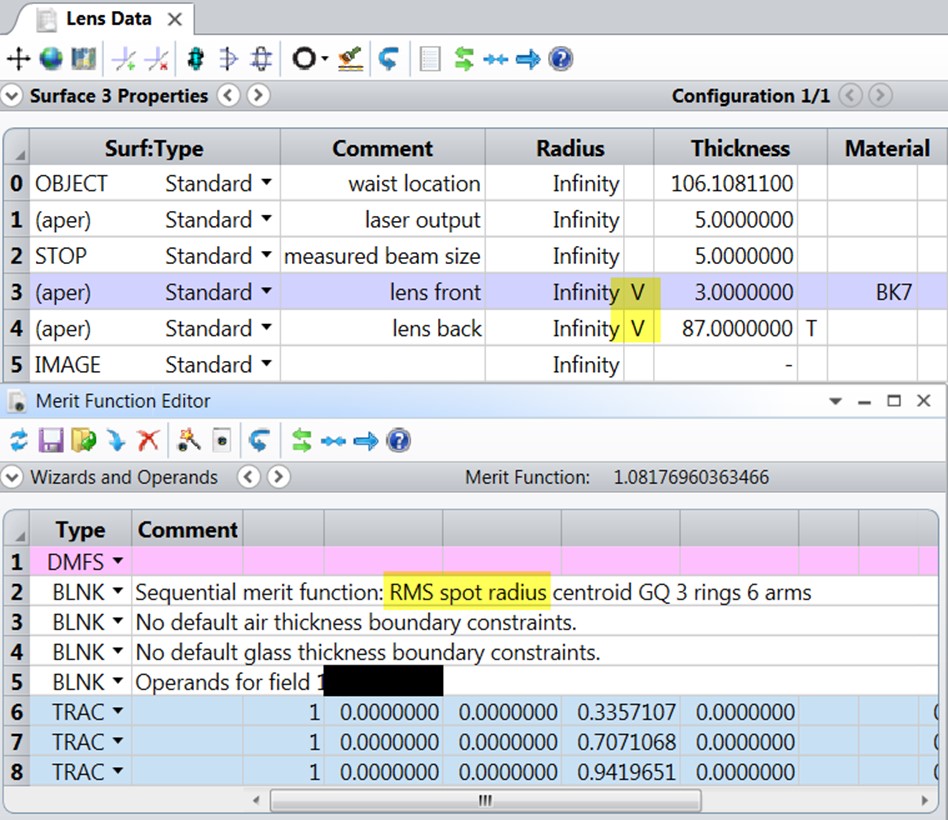Click the blue refresh arrows in Merit Function Editor
Image resolution: width=948 pixels, height=820 pixels.
19,440
